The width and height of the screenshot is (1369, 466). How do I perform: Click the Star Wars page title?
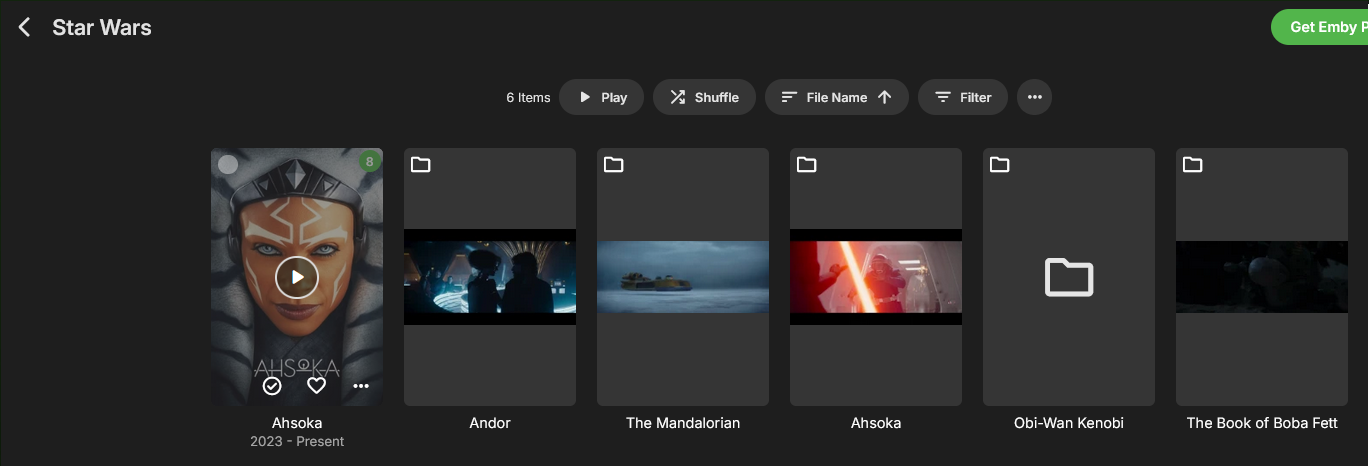(x=102, y=27)
